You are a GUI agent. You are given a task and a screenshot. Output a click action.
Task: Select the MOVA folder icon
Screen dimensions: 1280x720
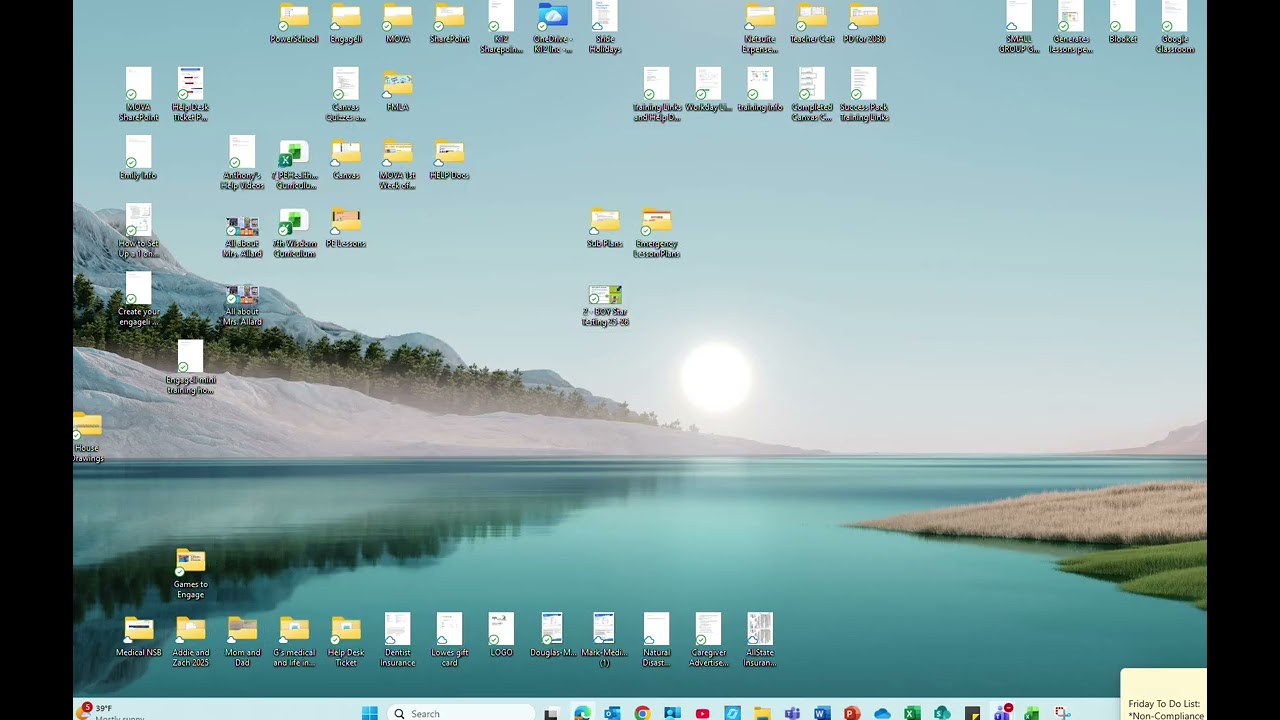(x=398, y=18)
